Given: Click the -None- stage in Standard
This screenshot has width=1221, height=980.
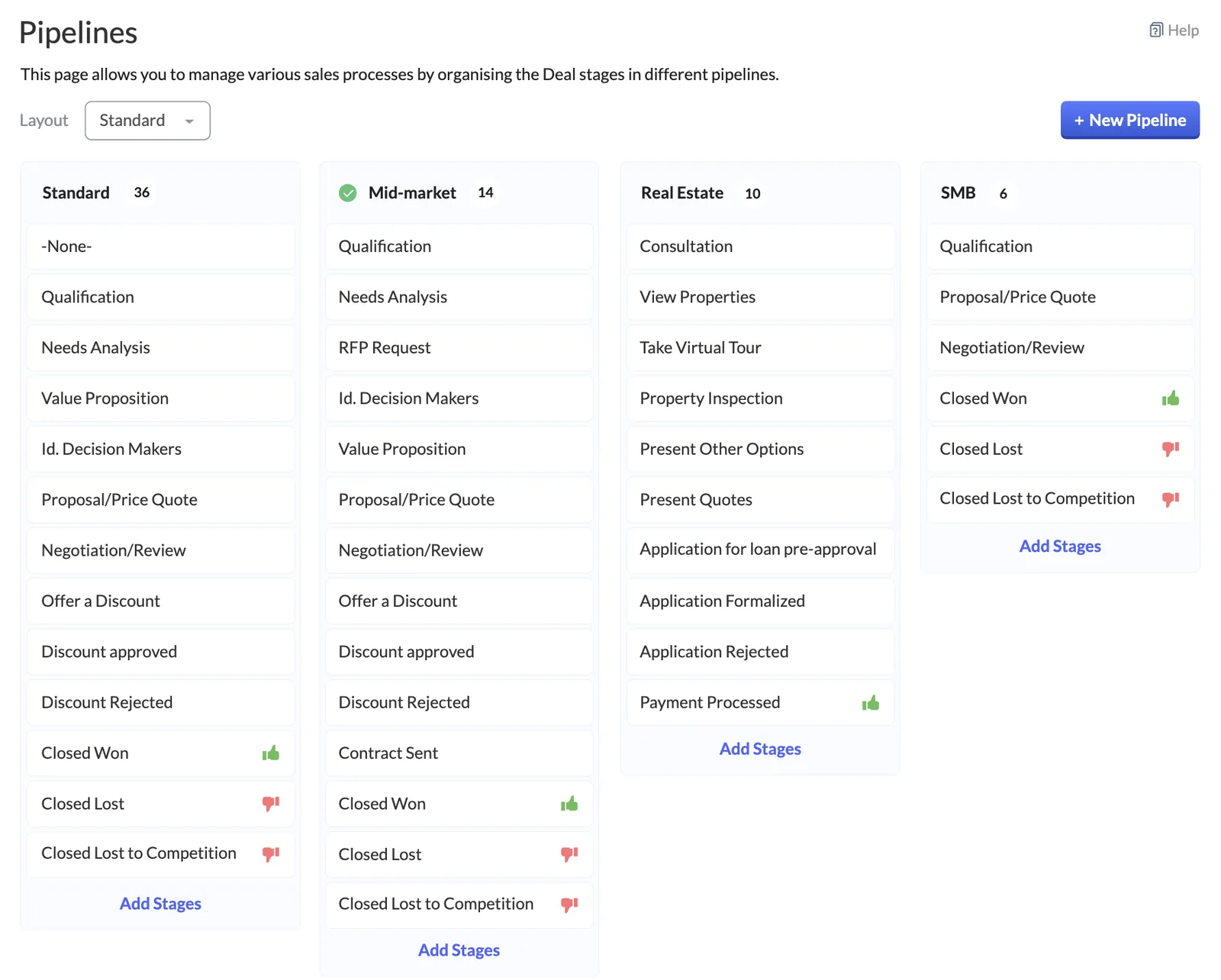Looking at the screenshot, I should (x=160, y=247).
